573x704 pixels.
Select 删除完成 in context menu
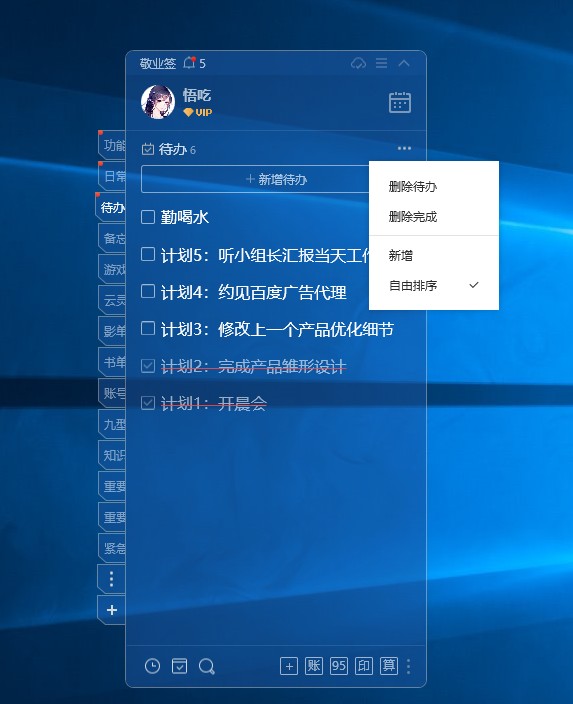pyautogui.click(x=434, y=217)
